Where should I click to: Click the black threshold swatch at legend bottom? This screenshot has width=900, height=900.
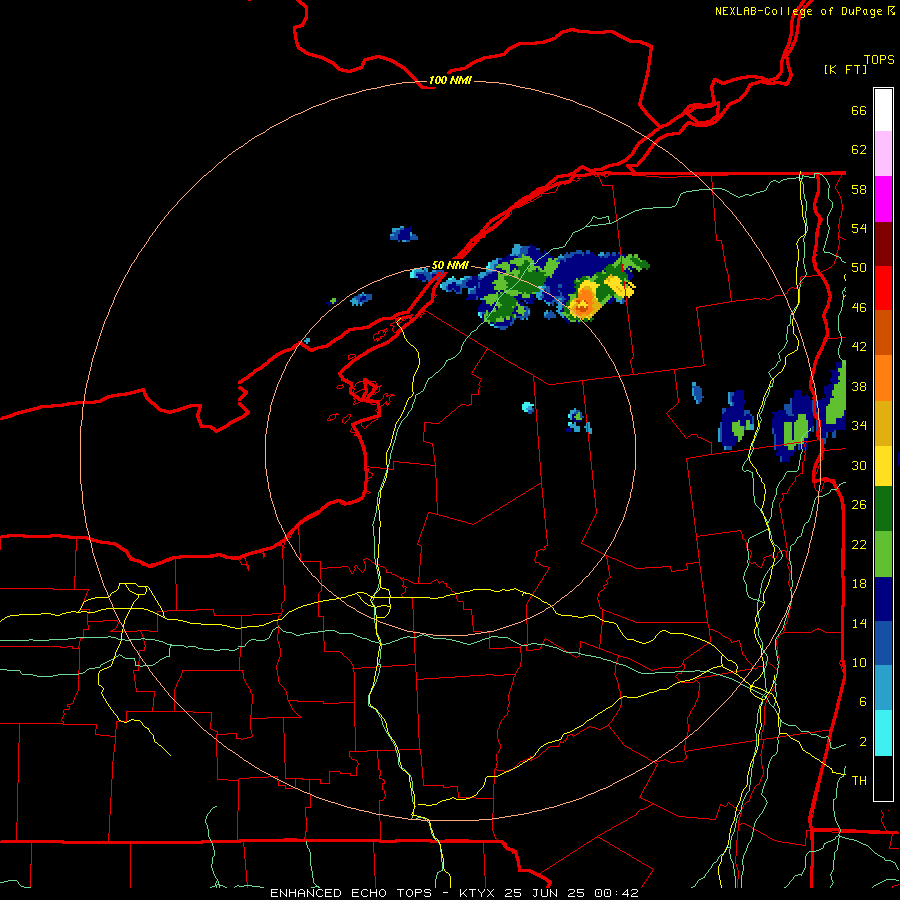pos(883,778)
